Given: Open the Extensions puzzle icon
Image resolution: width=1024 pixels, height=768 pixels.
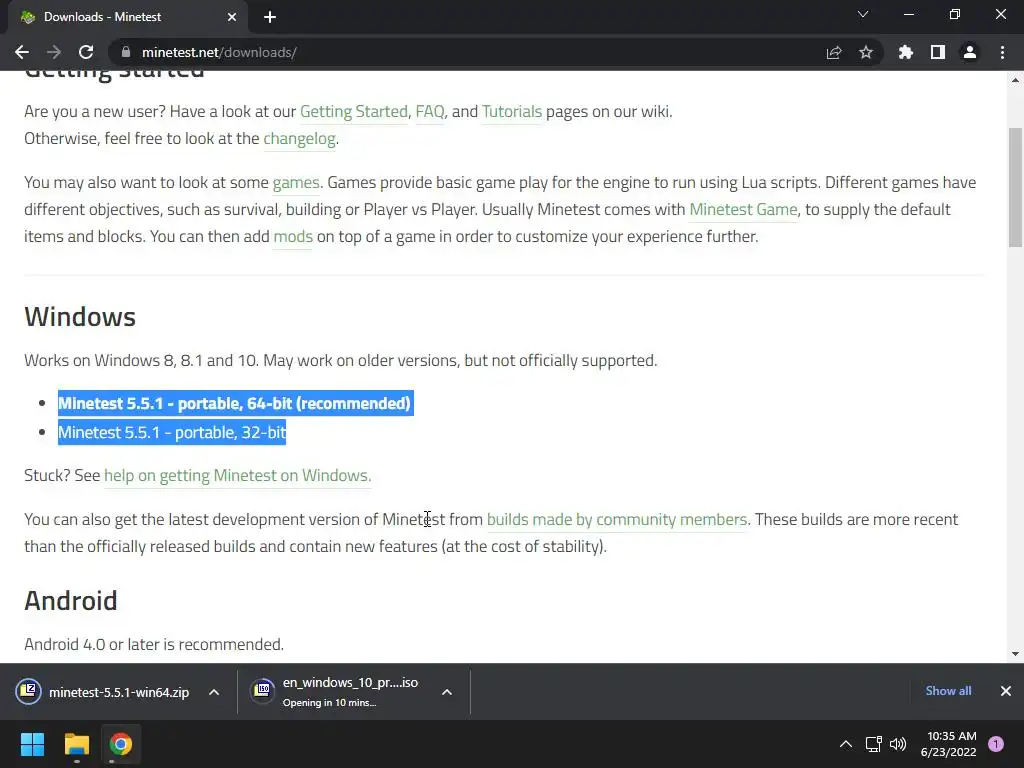Looking at the screenshot, I should (906, 52).
